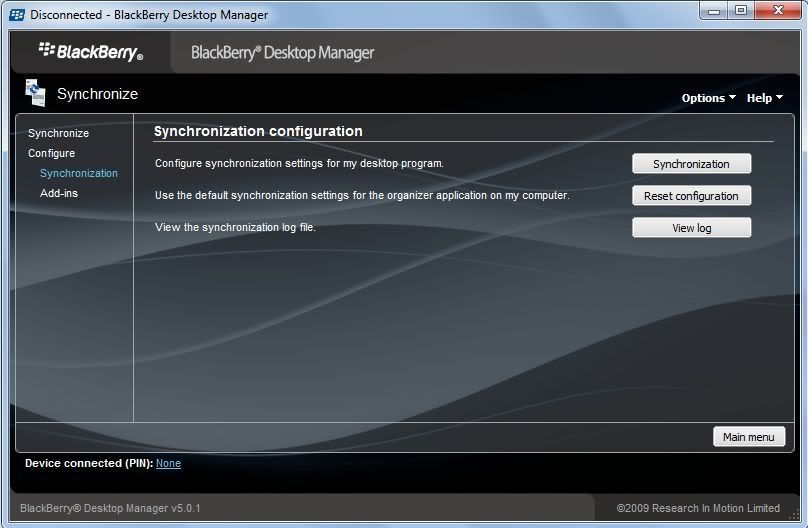Close the BlackBerry Desktop Manager window
This screenshot has height=528, width=808.
(x=779, y=10)
